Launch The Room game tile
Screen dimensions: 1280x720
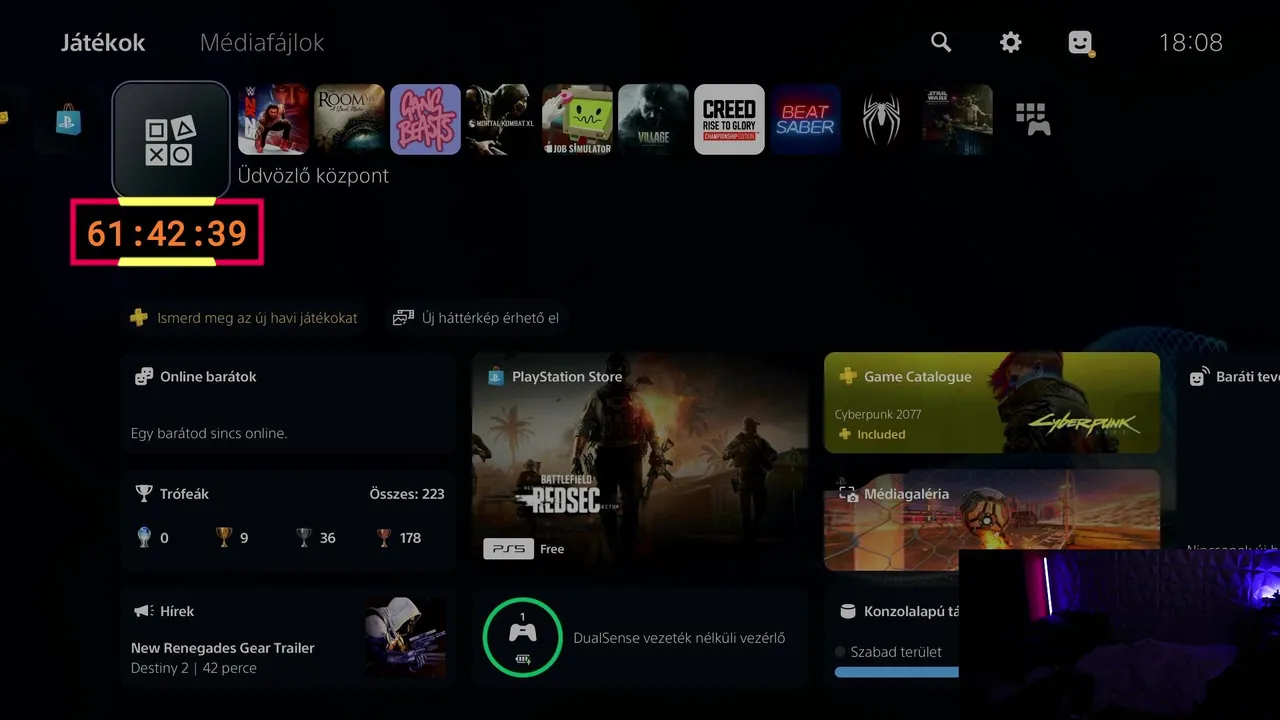point(350,119)
